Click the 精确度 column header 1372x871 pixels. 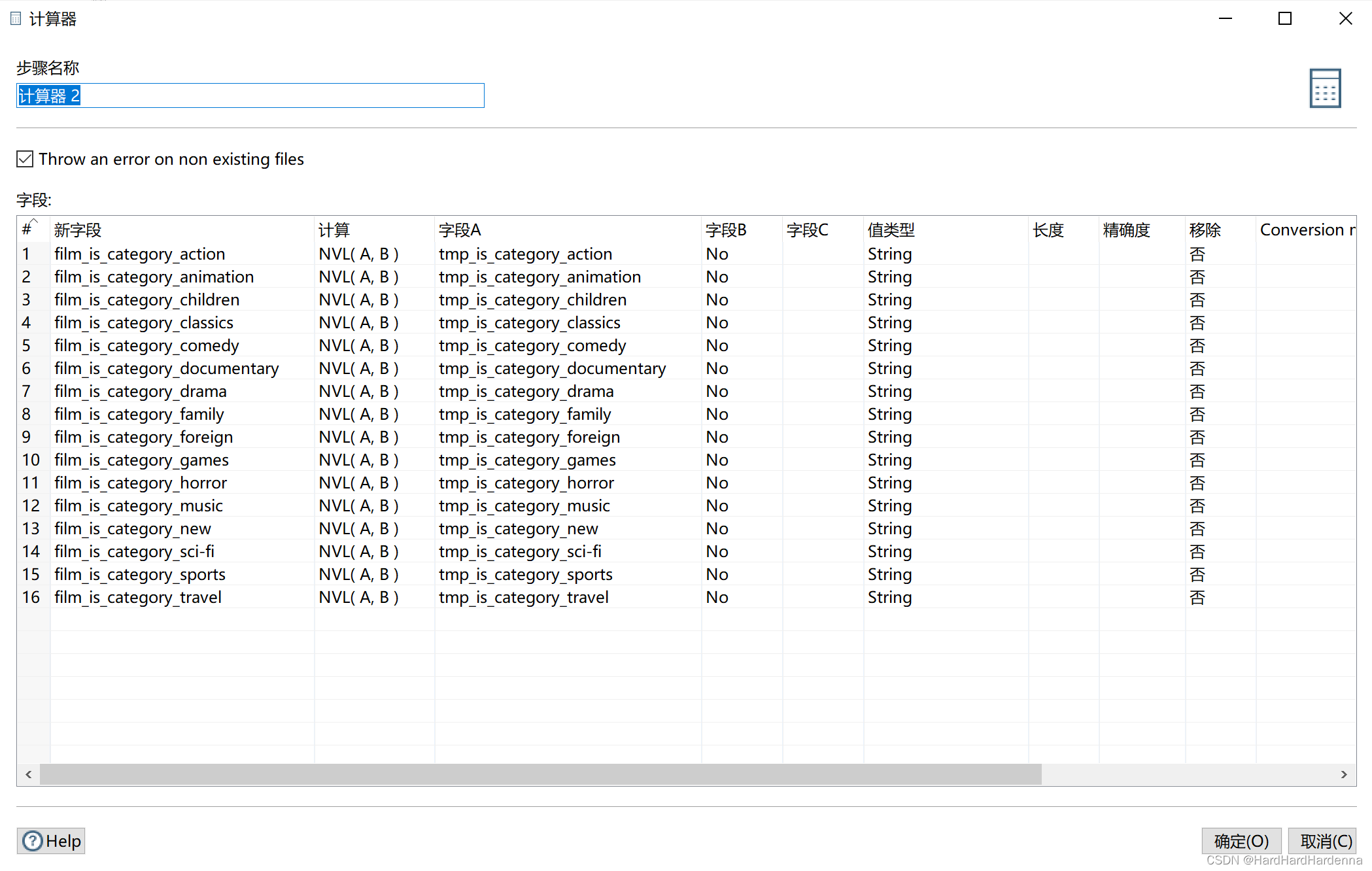[x=1142, y=230]
